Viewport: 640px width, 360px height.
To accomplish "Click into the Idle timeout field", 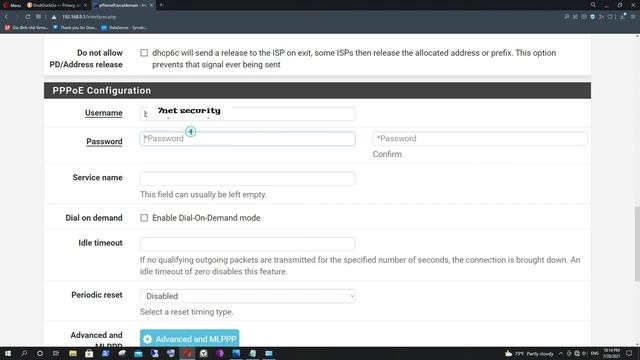I will pos(247,244).
